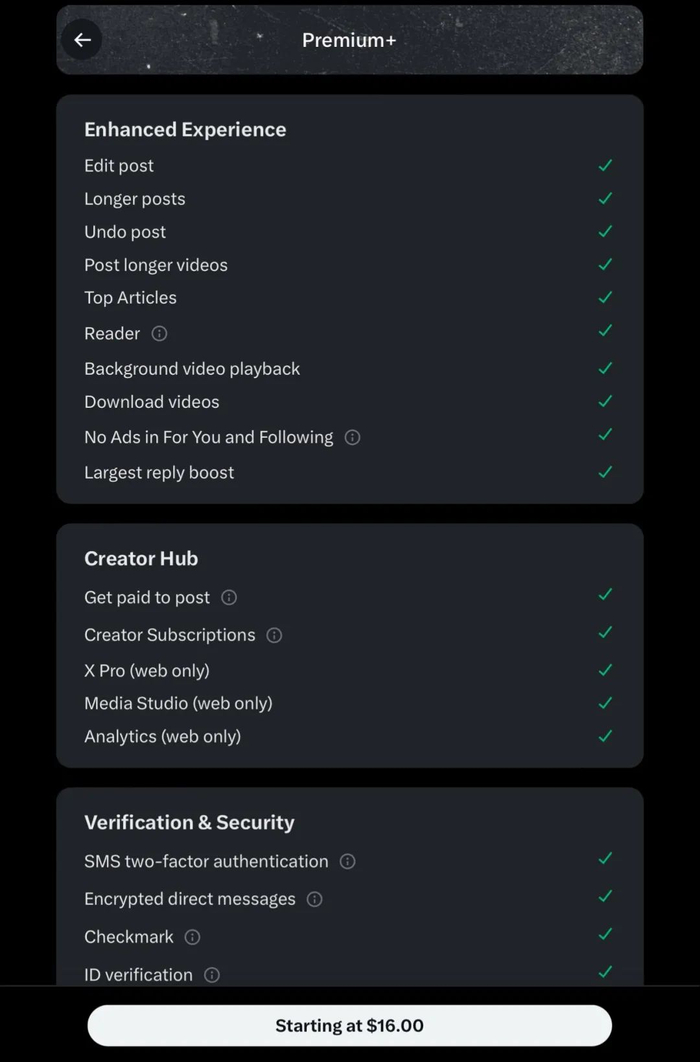Viewport: 700px width, 1062px height.
Task: Go back using the arrow icon
Action: coord(82,40)
